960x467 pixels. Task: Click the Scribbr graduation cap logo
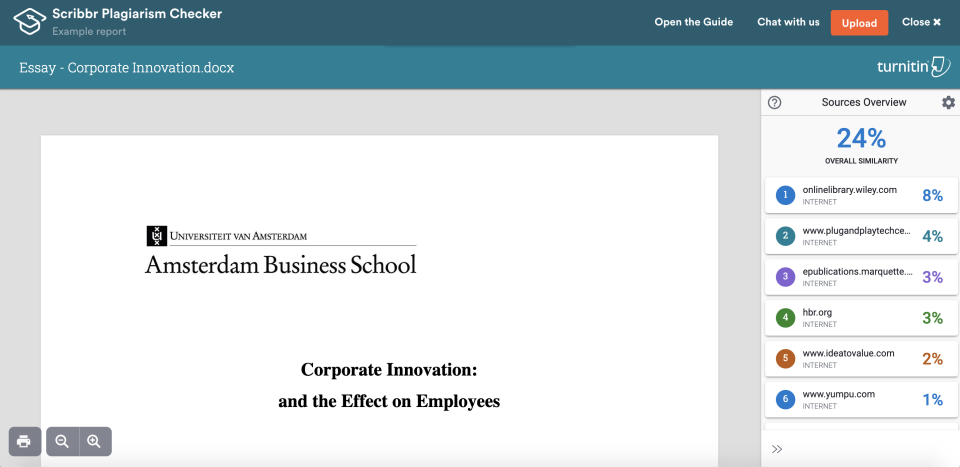[30, 21]
